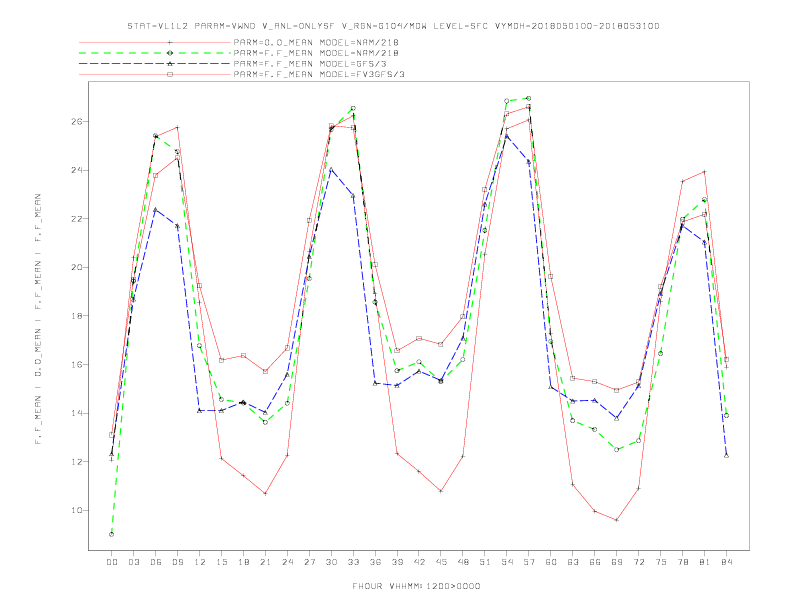This screenshot has height=612, width=792.
Task: Click x-axis tick label 21
Action: (265, 562)
